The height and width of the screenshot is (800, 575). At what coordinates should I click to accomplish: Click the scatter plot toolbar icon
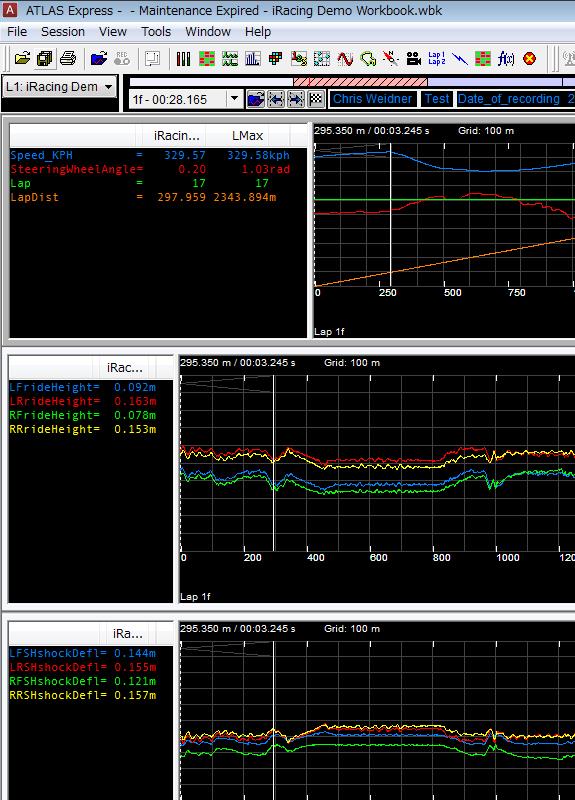click(x=299, y=59)
